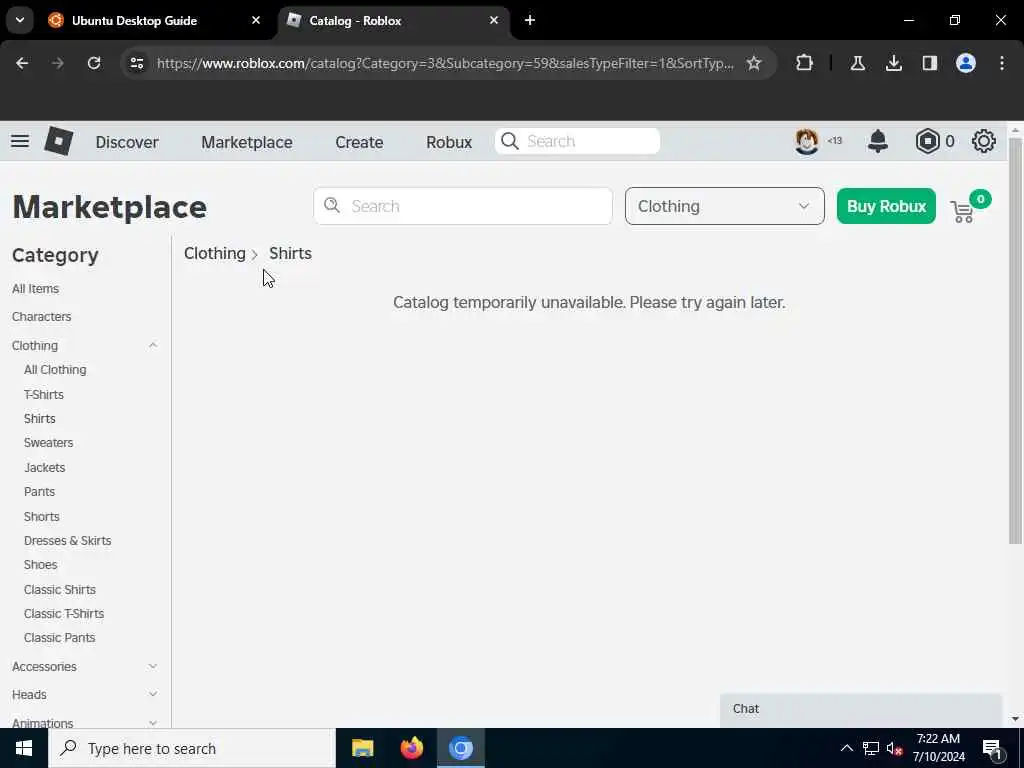Open the Marketplace nav item
Viewport: 1024px width, 768px height.
pos(247,142)
